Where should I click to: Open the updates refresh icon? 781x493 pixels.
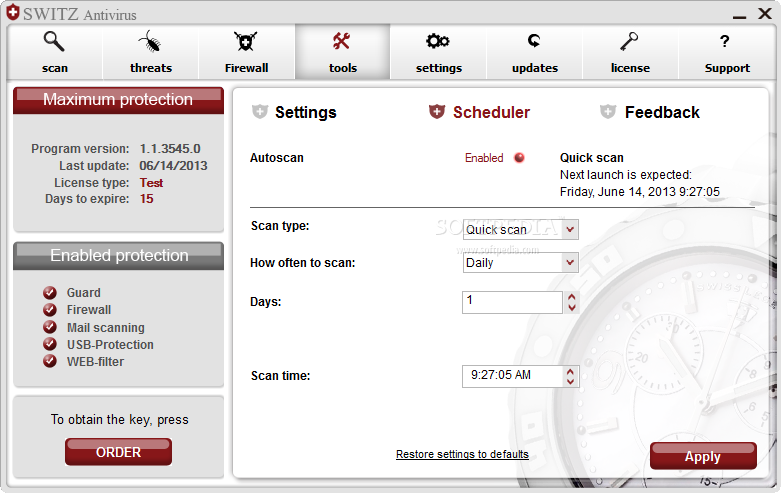point(534,41)
